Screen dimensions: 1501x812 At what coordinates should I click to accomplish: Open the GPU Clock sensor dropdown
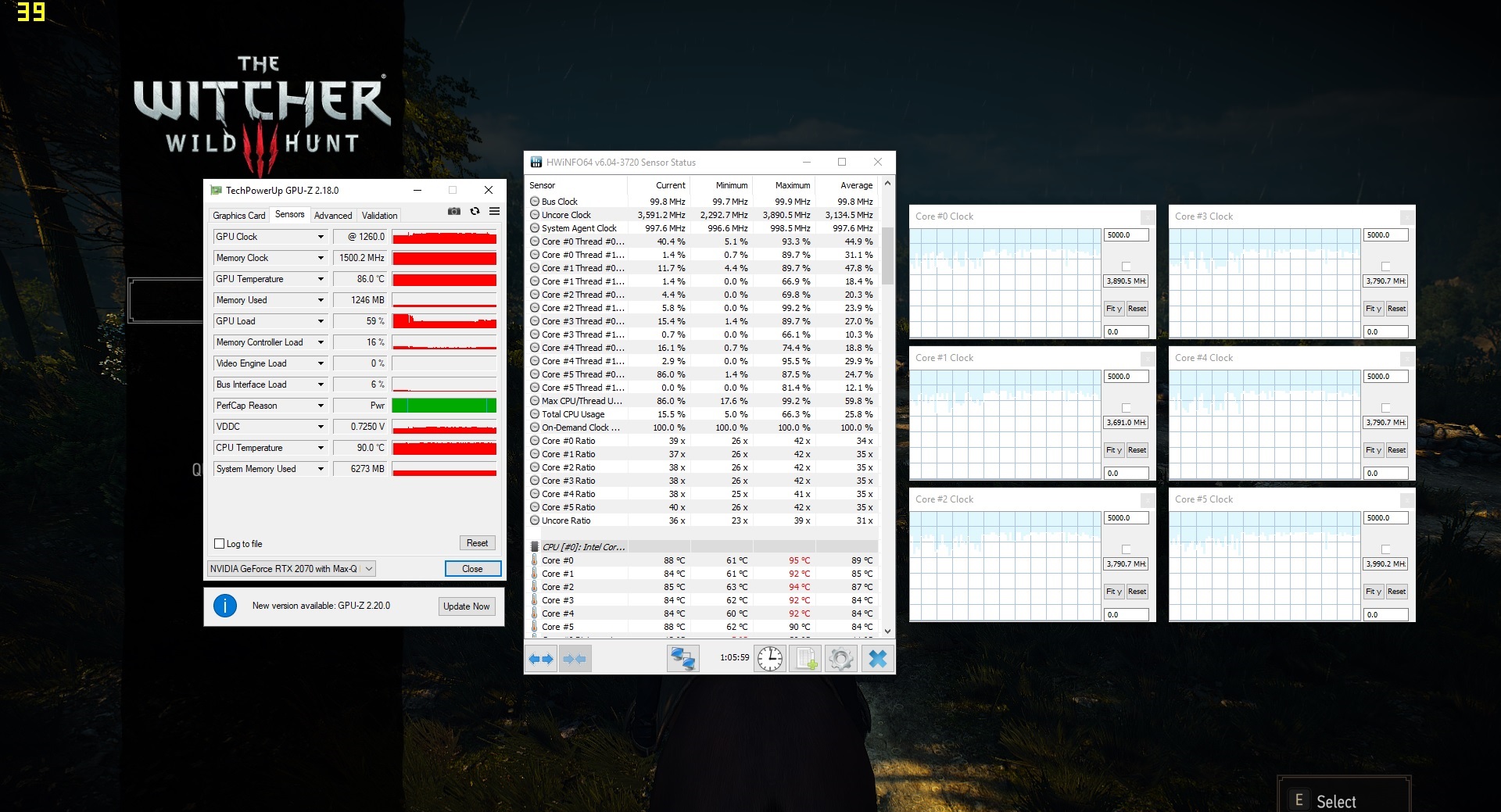pyautogui.click(x=321, y=237)
